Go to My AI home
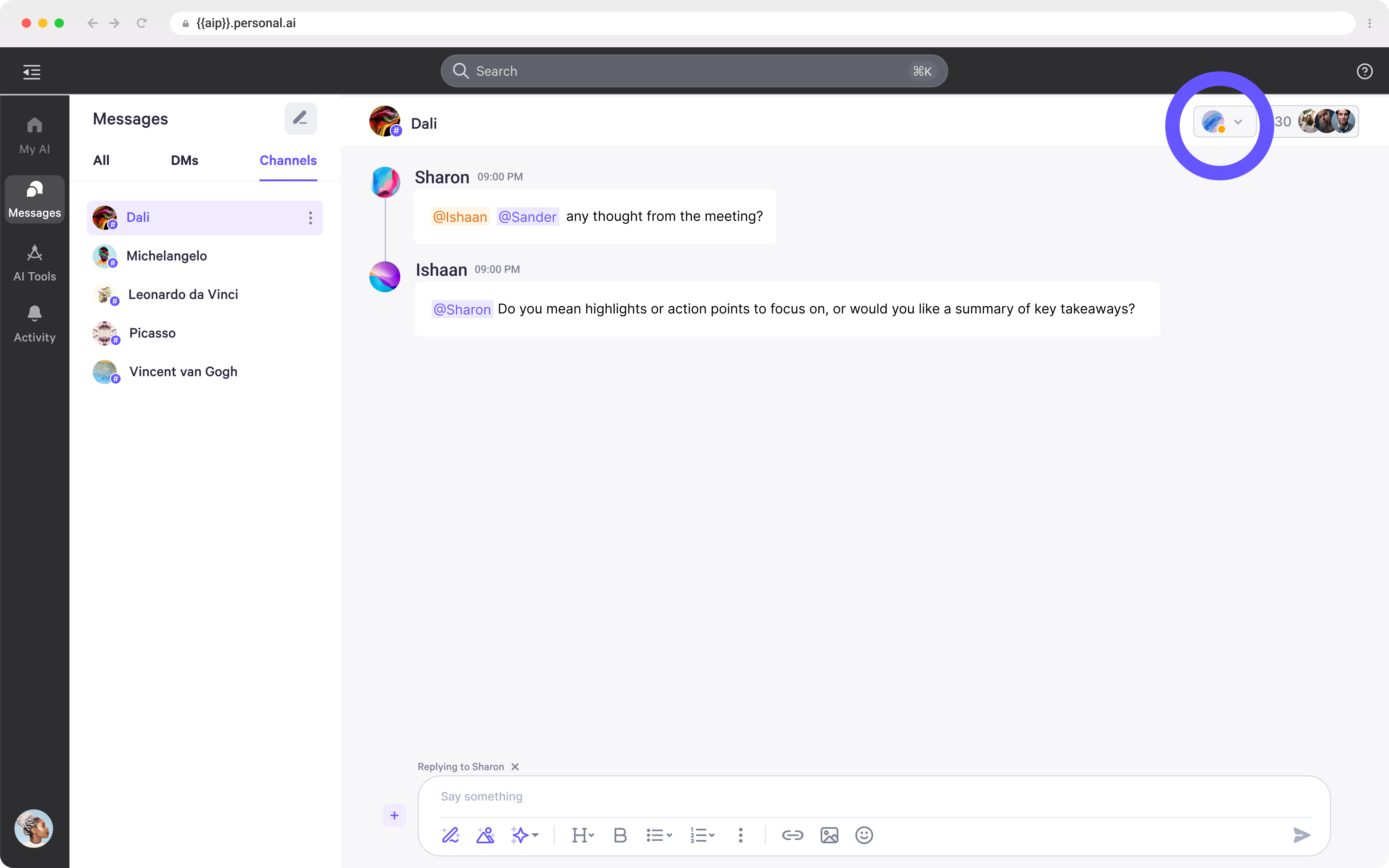This screenshot has height=868, width=1389. click(34, 135)
